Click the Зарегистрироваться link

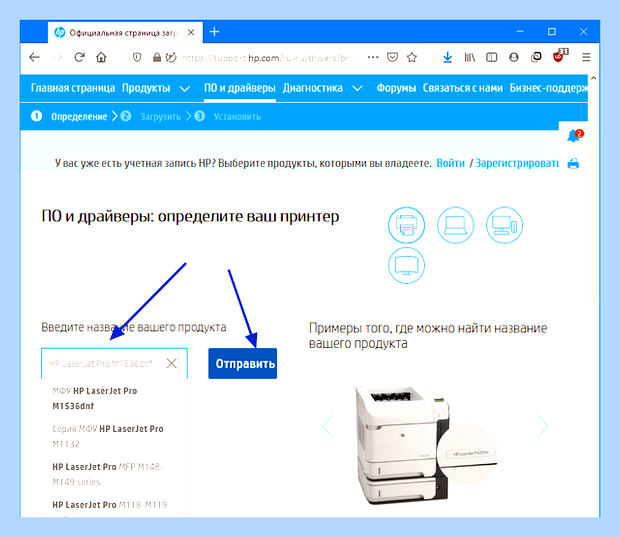(517, 163)
